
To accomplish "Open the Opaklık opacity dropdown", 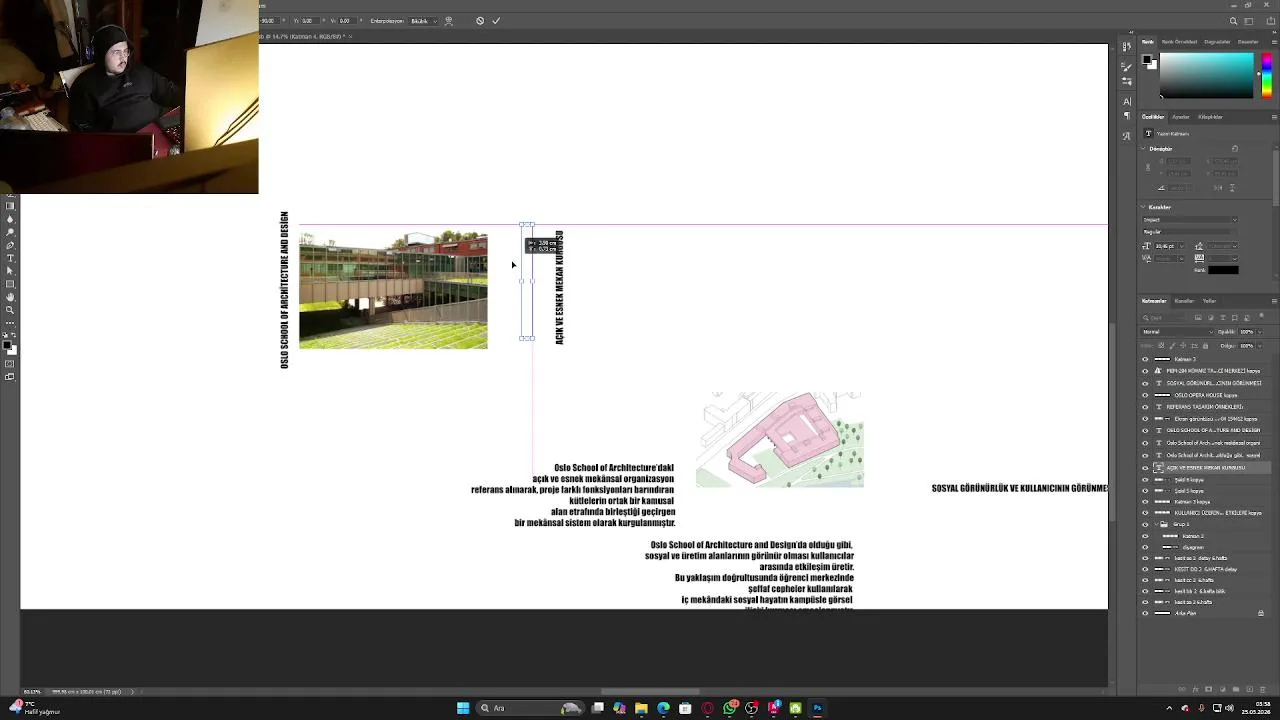I will (1260, 331).
